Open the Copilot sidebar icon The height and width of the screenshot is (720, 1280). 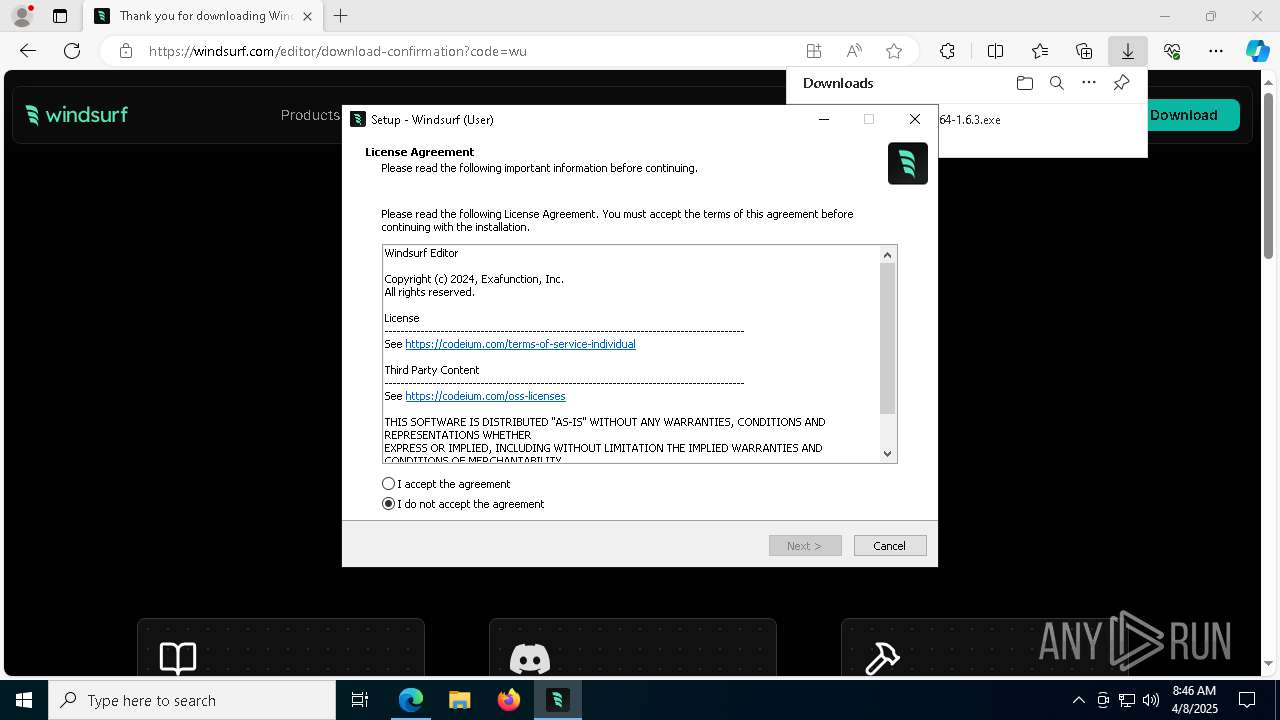(x=1257, y=51)
